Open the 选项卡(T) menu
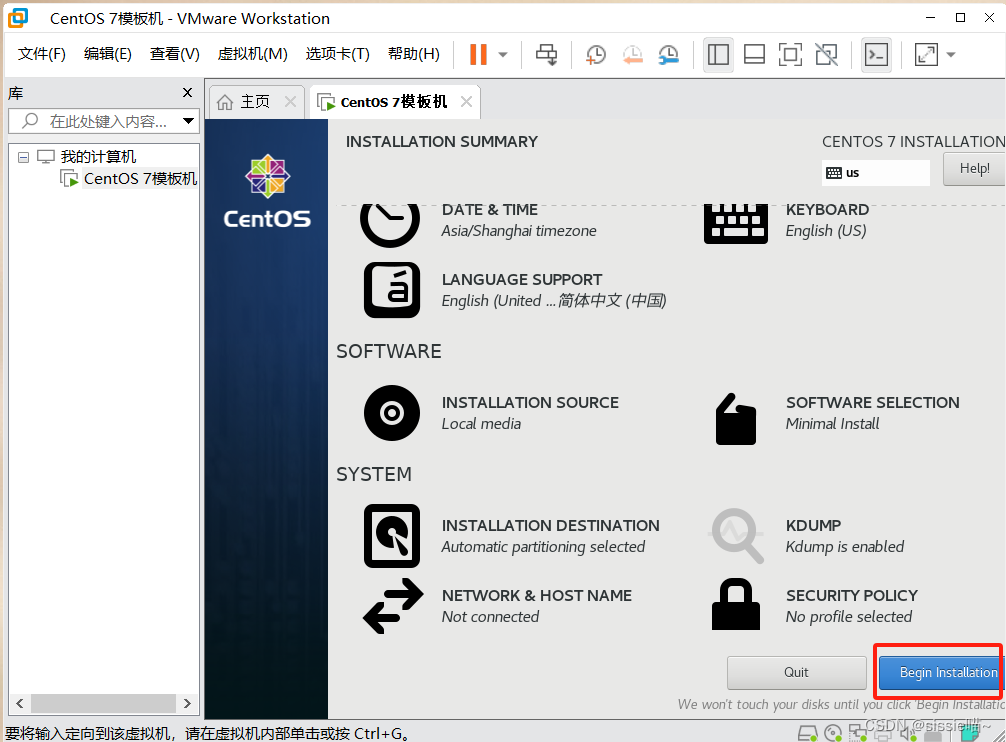The image size is (1006, 742). 337,54
